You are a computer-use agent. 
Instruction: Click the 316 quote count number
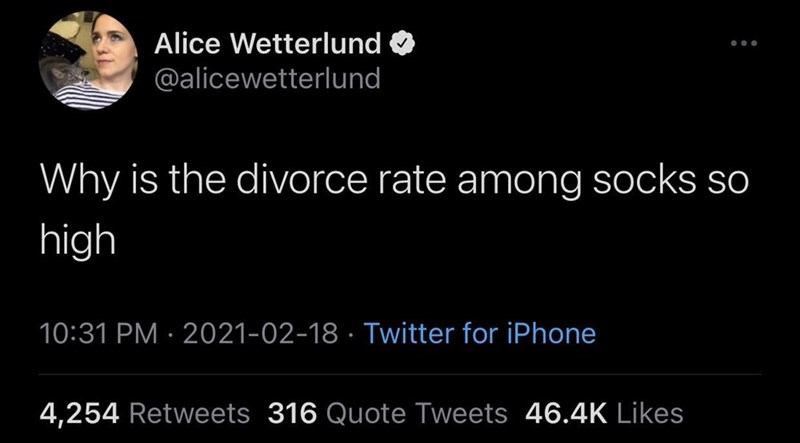(292, 413)
